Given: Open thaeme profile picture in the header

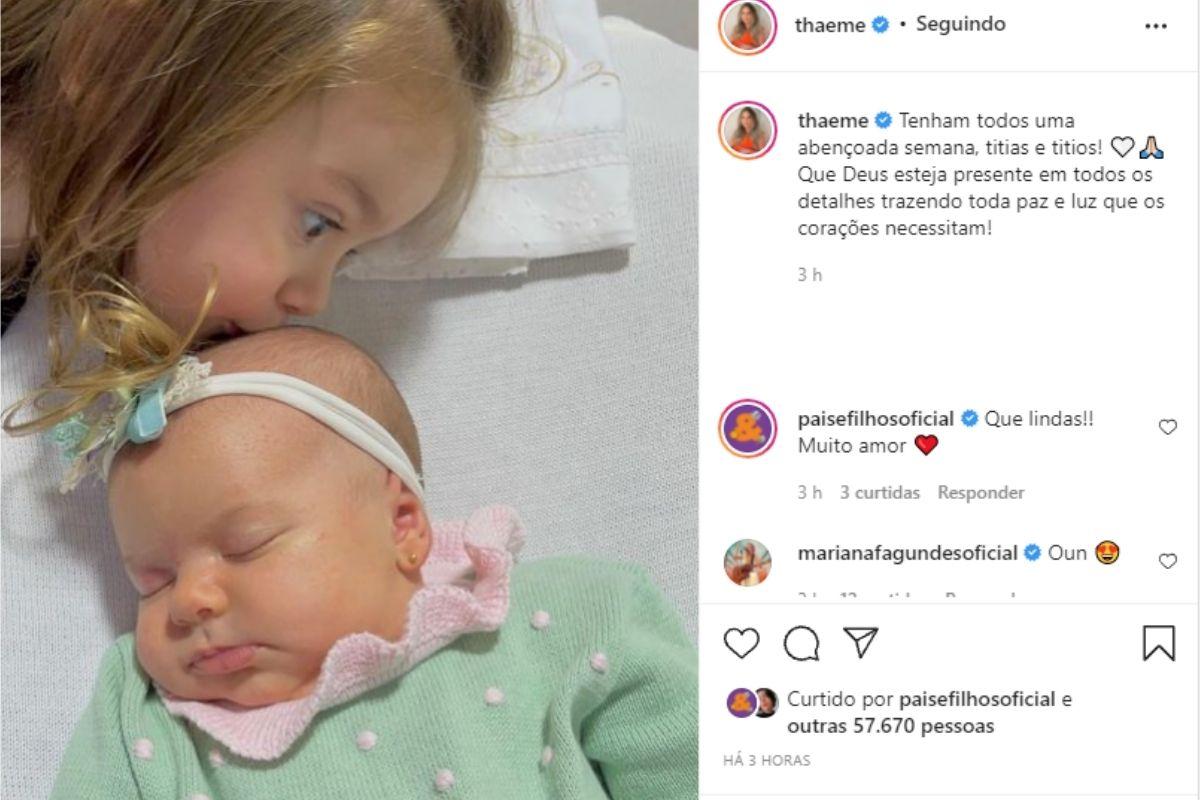Looking at the screenshot, I should [x=748, y=26].
